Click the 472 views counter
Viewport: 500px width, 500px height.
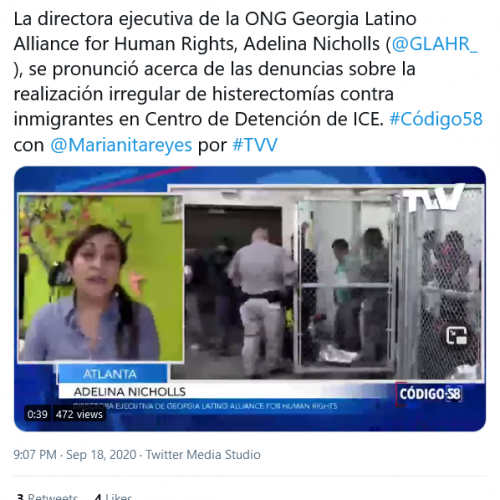coord(79,414)
